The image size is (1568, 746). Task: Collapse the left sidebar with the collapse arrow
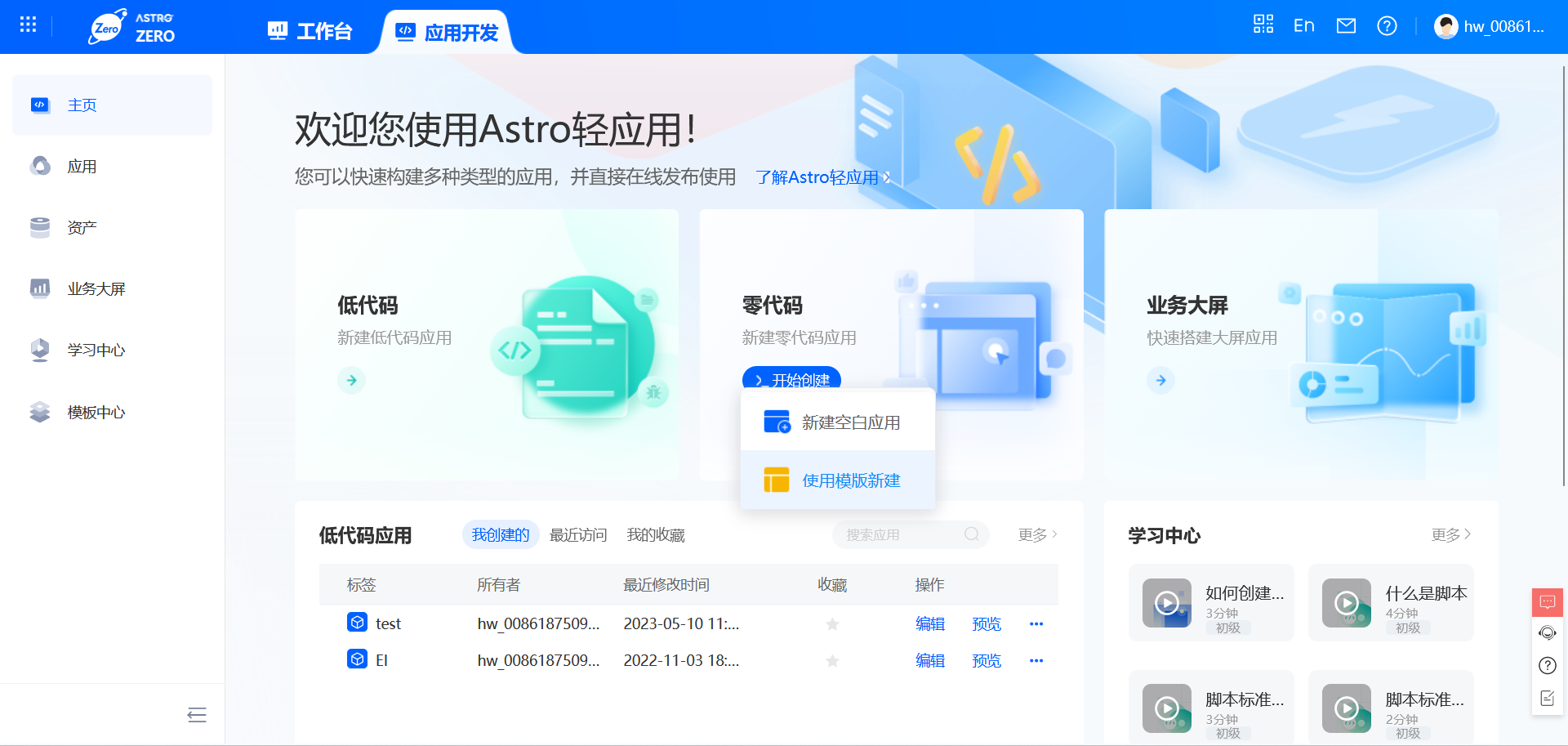coord(196,714)
